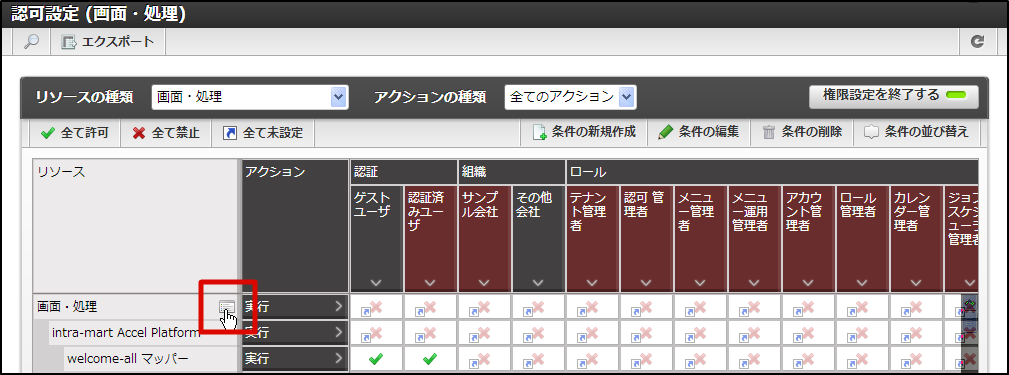Click the refresh icon at top right
The height and width of the screenshot is (375, 1009).
pyautogui.click(x=977, y=42)
